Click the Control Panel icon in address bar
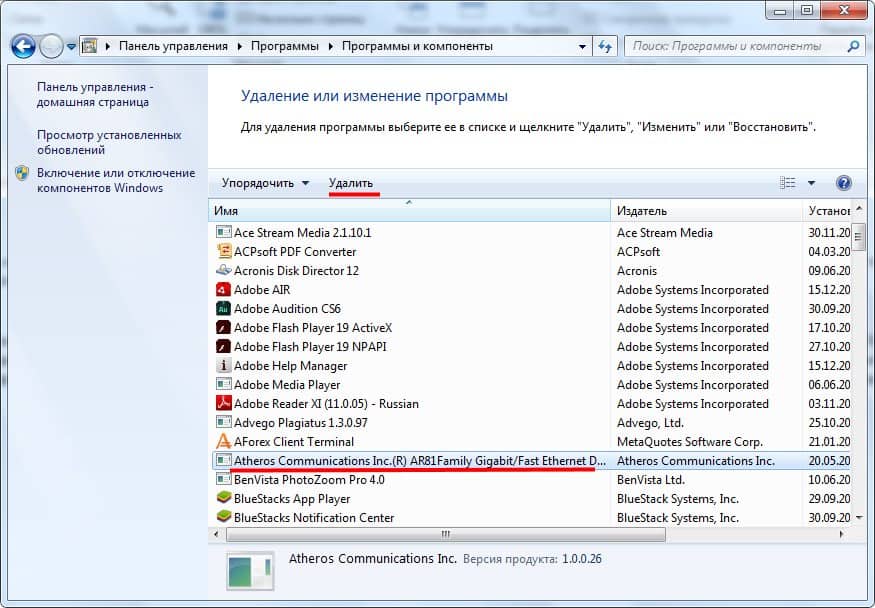The image size is (875, 608). pyautogui.click(x=90, y=46)
